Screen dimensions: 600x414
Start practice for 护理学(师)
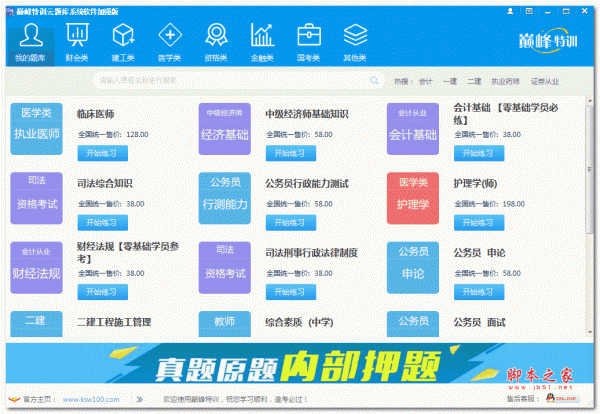[479, 223]
